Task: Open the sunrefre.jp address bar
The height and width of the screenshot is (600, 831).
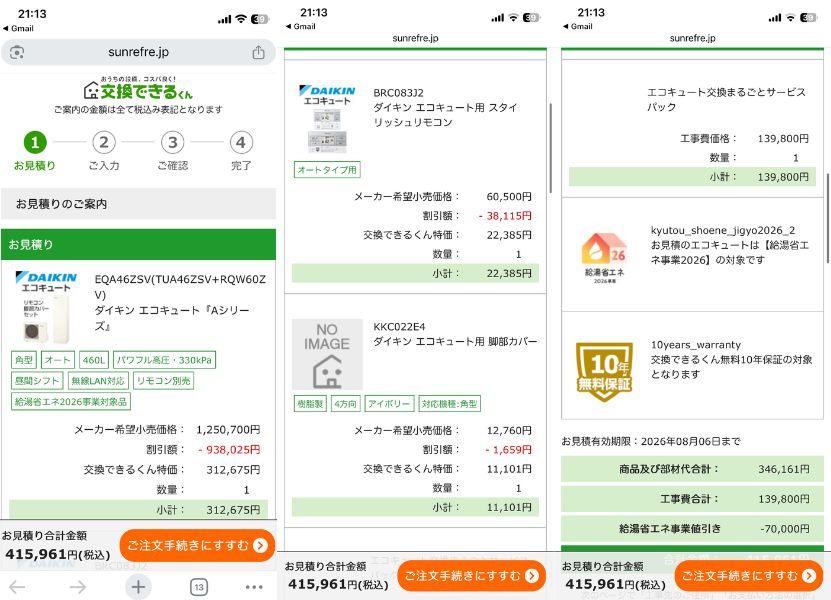Action: coord(138,52)
